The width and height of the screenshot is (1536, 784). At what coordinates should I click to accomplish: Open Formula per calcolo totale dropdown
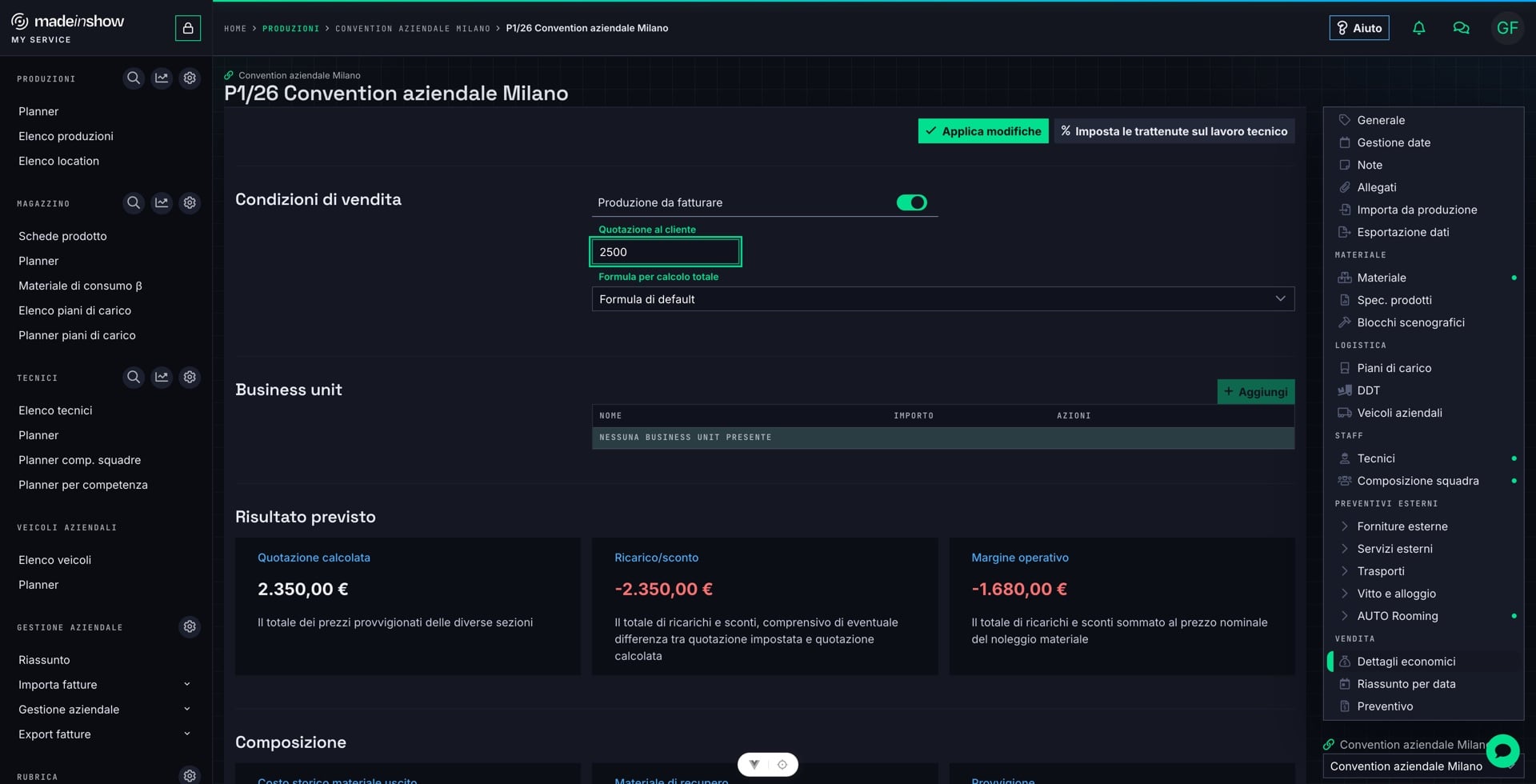pos(943,299)
